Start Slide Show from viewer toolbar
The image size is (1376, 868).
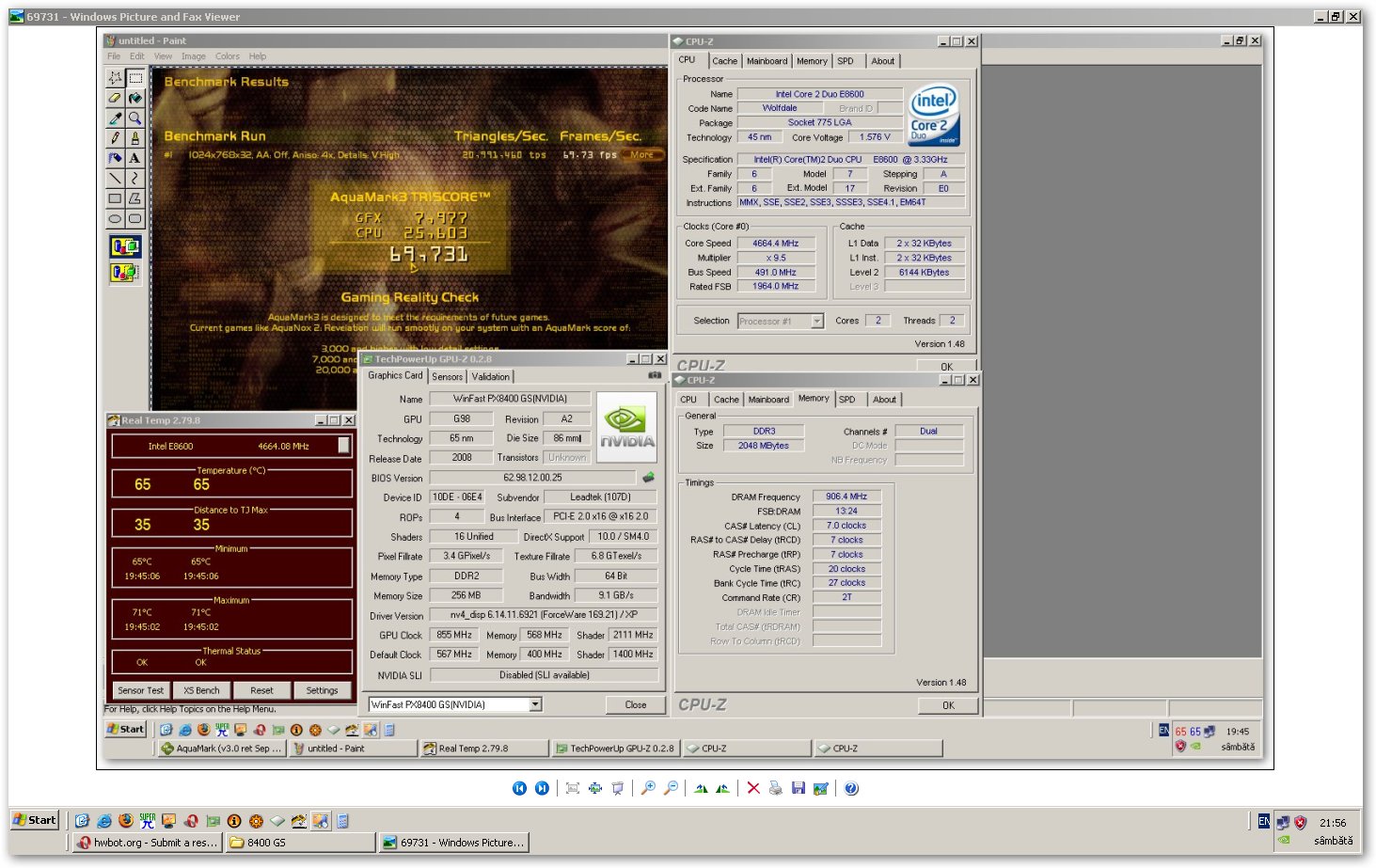(x=618, y=788)
